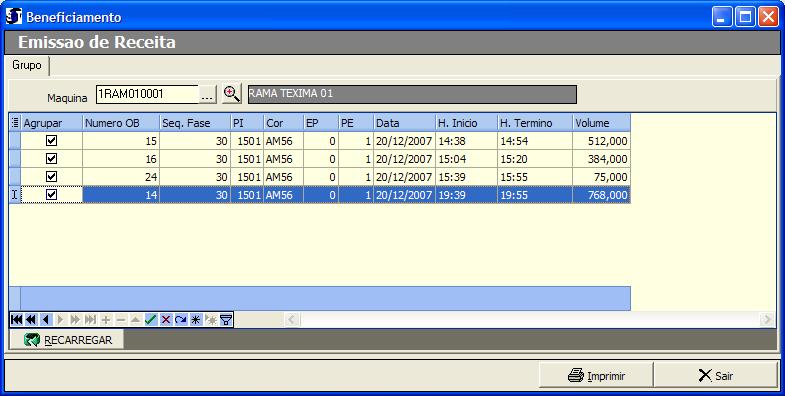Select the cell with volume 75,000

tap(601, 177)
